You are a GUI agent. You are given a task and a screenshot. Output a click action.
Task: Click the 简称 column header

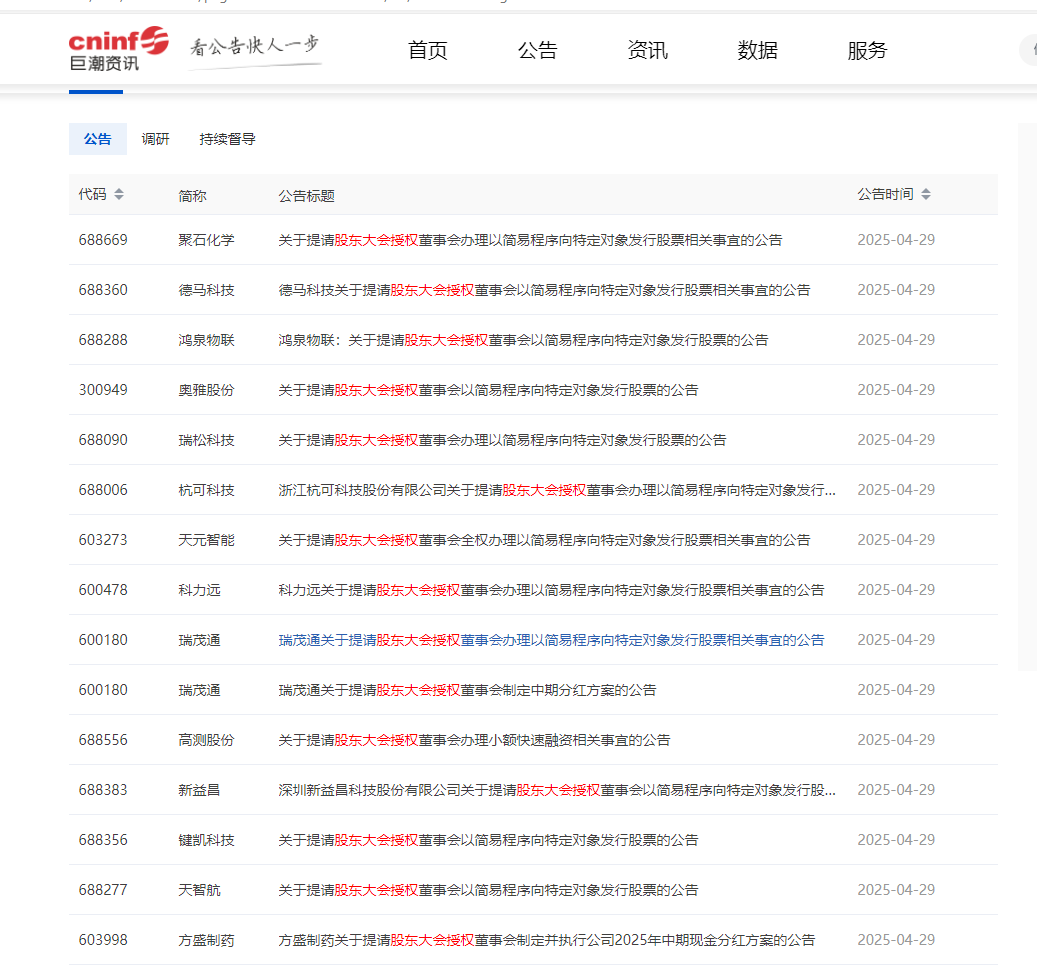tap(192, 196)
